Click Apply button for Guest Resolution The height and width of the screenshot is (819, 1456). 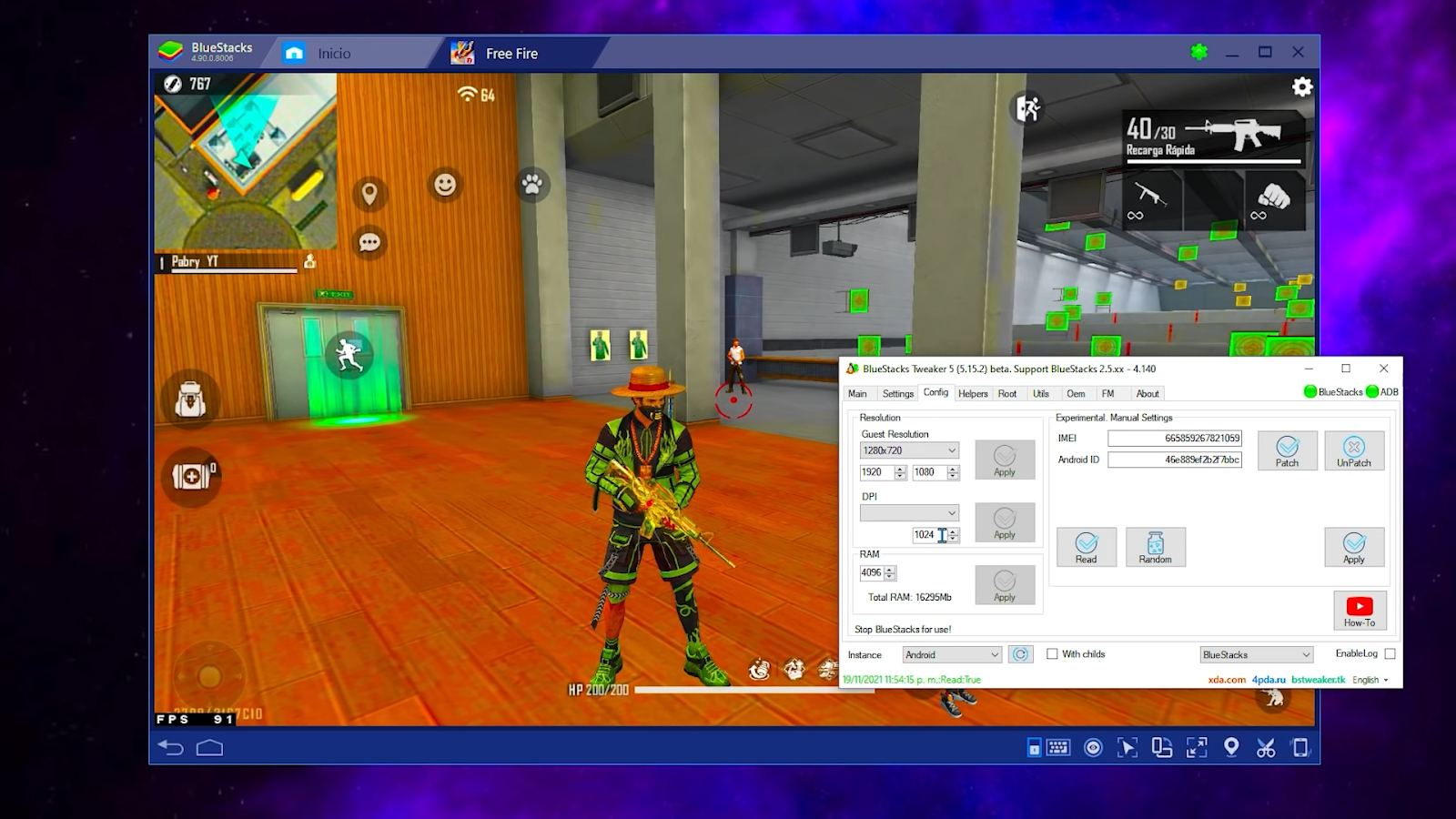pyautogui.click(x=1005, y=460)
